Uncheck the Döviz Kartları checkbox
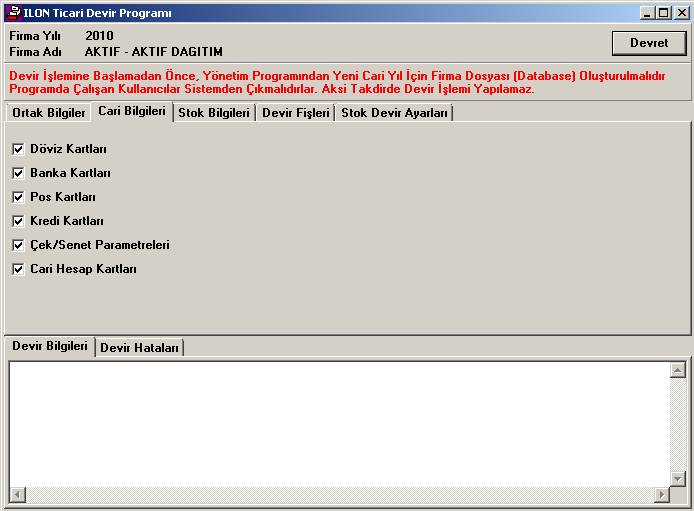The image size is (694, 511). (x=18, y=149)
